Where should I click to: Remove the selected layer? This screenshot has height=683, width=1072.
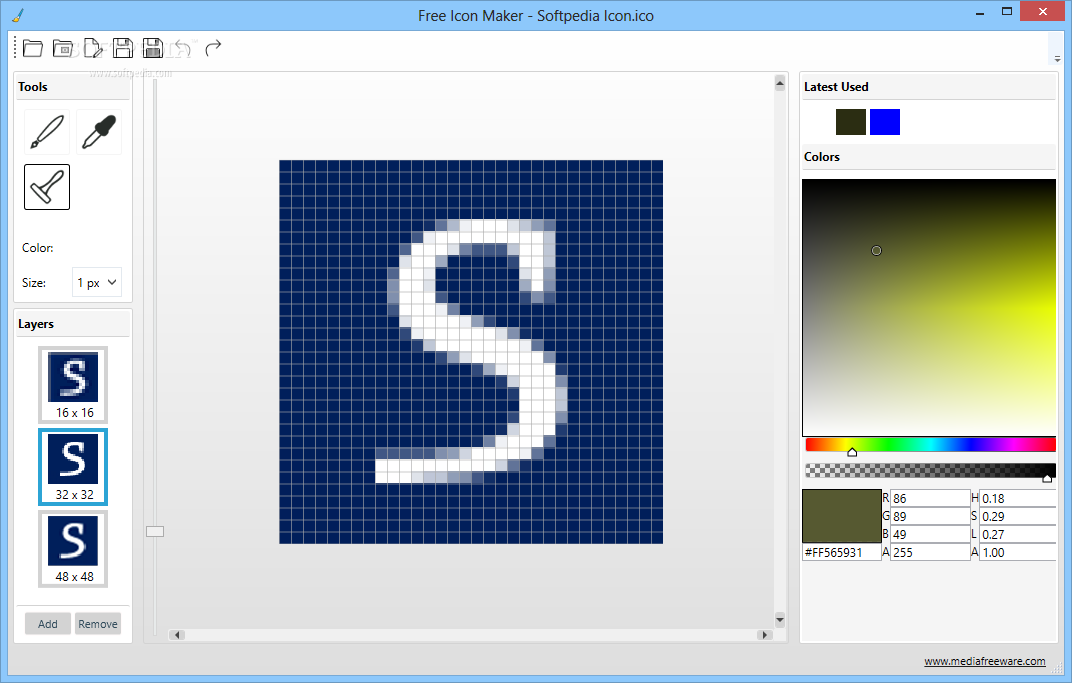[97, 623]
